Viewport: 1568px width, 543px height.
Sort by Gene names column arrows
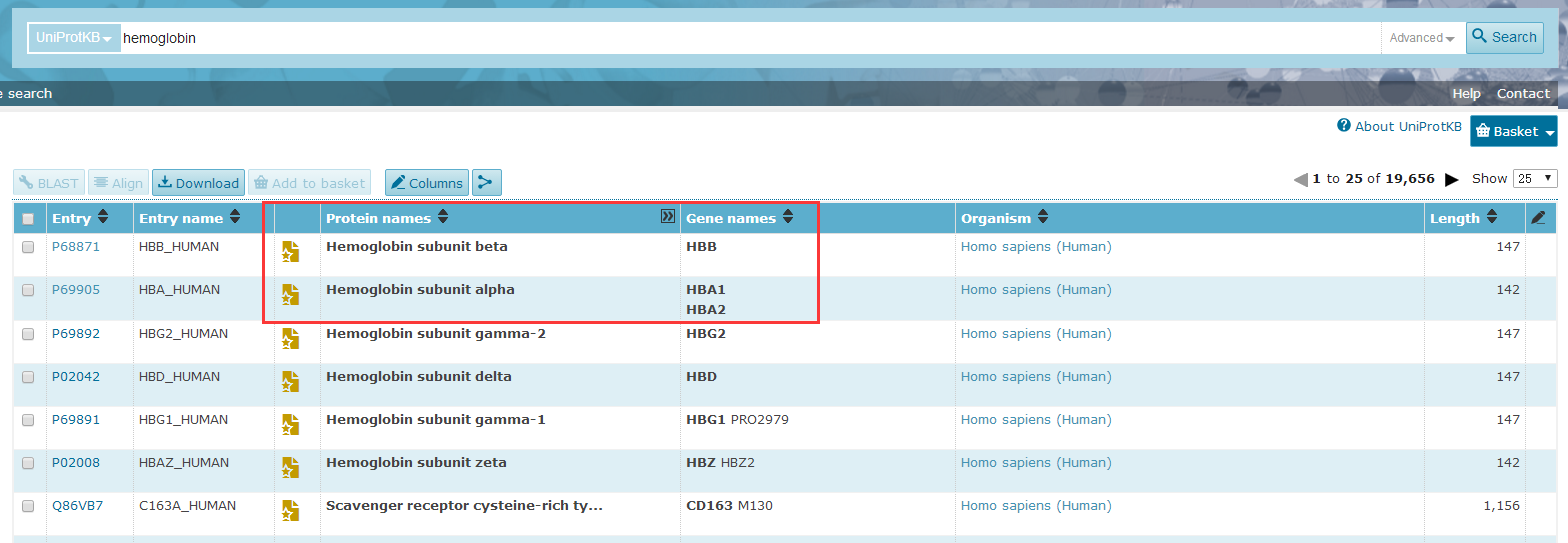coord(788,218)
